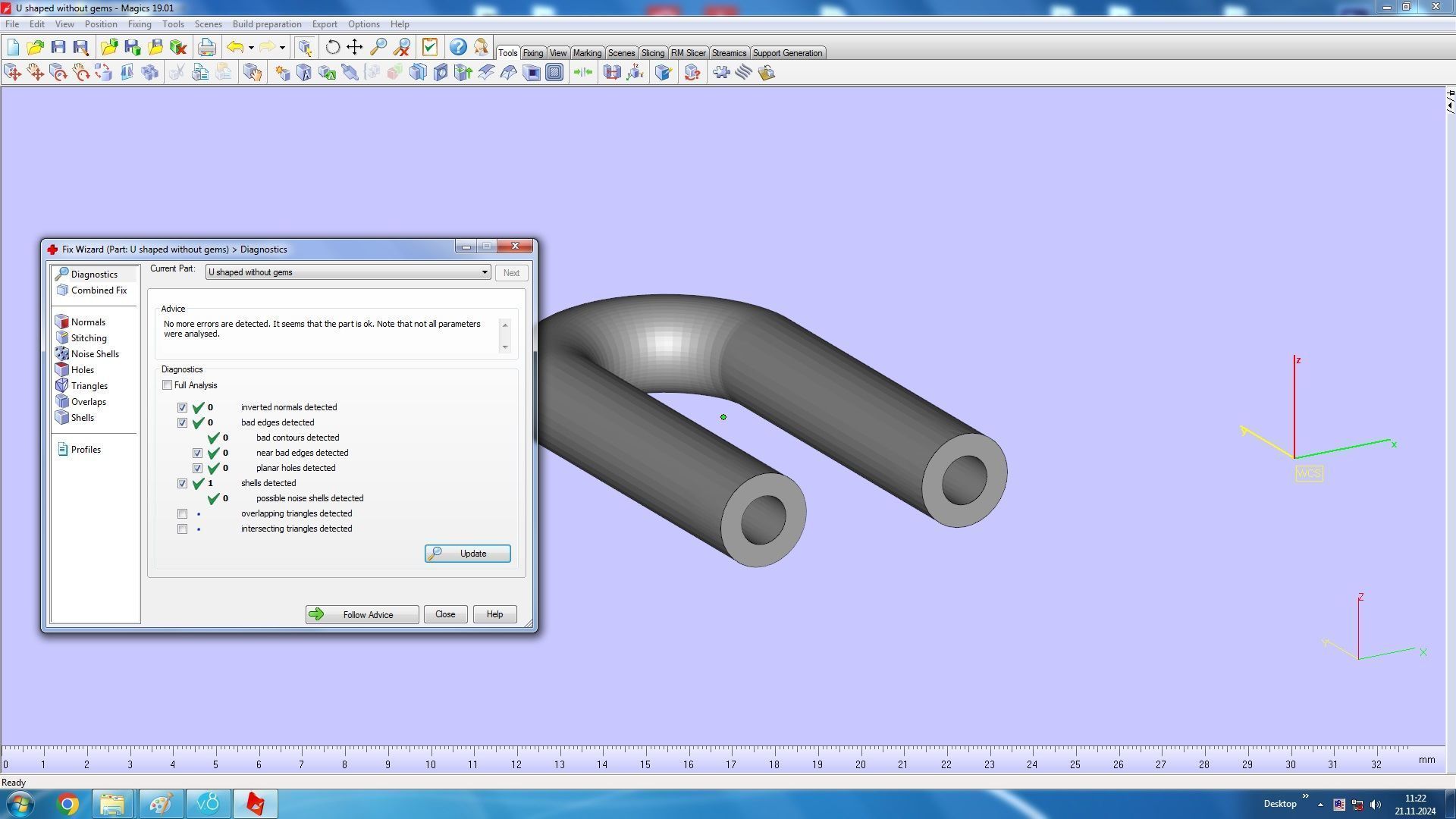This screenshot has height=819, width=1456.
Task: Open the Current Part dropdown
Action: [x=484, y=272]
